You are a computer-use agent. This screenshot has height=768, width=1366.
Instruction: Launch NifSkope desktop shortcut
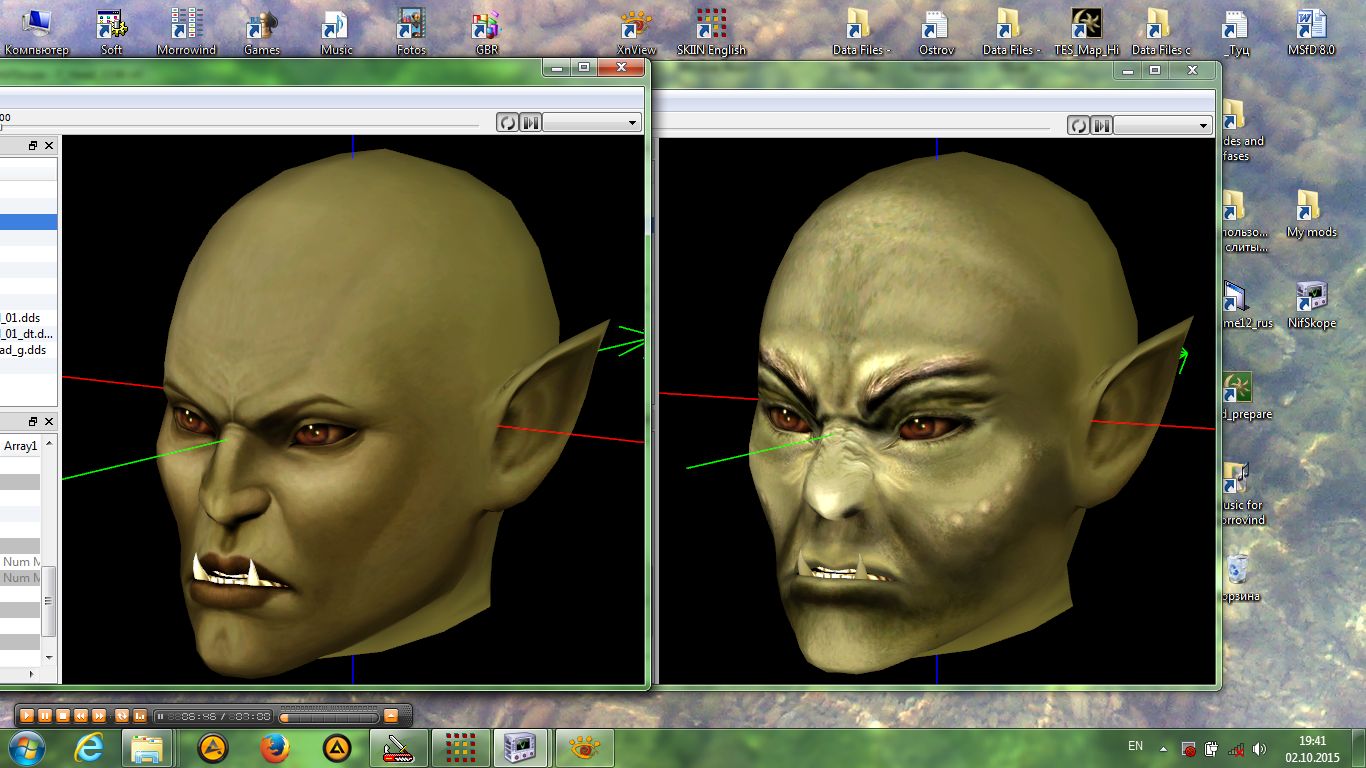coord(1311,304)
